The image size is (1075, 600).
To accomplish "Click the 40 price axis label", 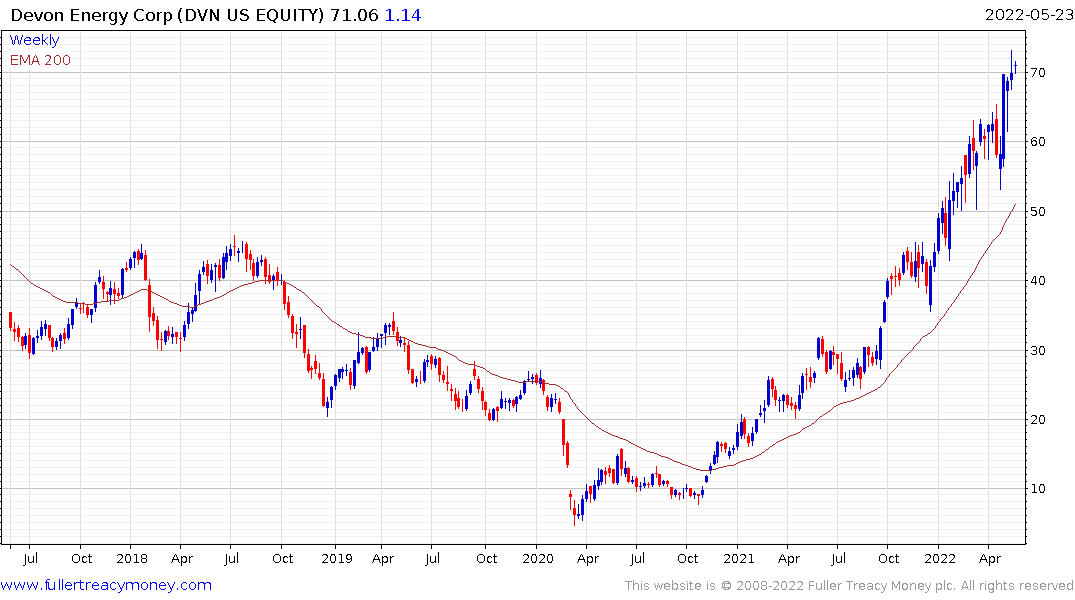I will [1038, 280].
